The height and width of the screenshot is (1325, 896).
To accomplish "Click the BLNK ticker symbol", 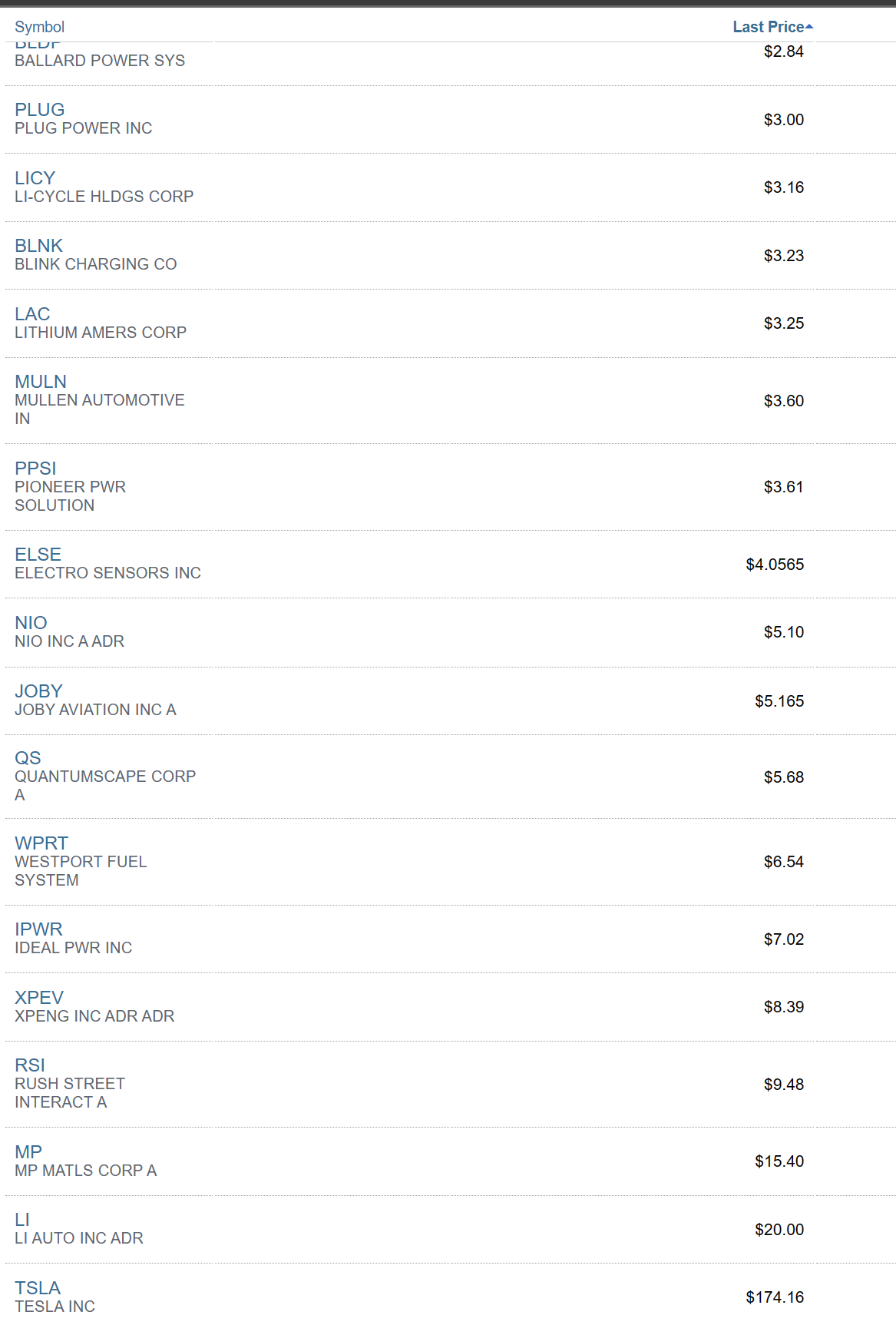I will [38, 246].
